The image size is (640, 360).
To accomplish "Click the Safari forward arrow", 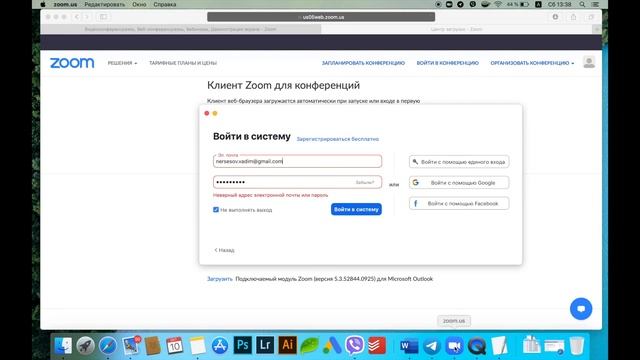I will click(87, 17).
